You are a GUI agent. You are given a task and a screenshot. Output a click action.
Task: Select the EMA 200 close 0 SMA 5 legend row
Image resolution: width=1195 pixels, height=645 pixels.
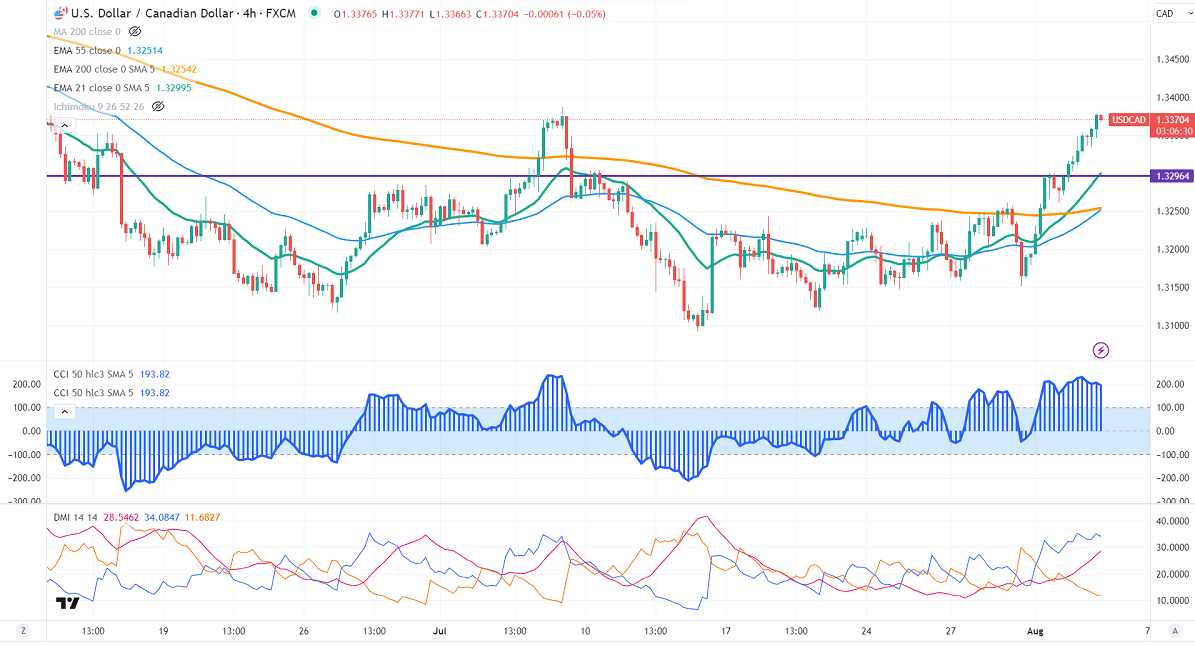125,69
